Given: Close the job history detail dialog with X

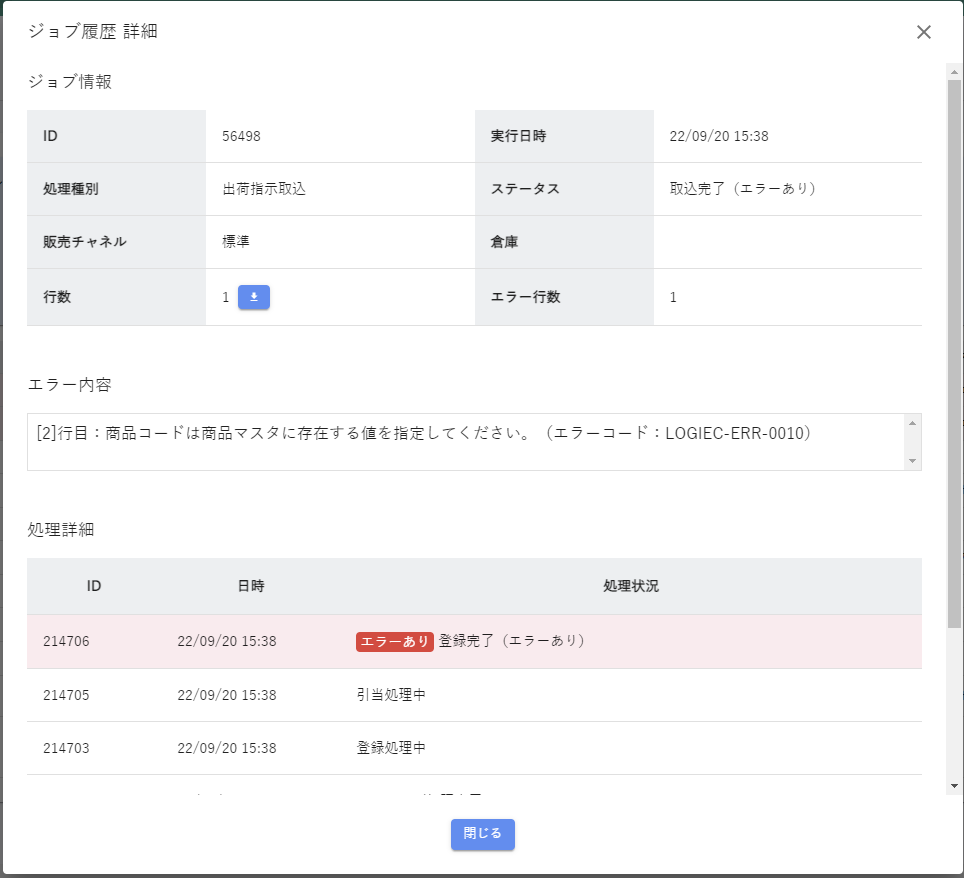Looking at the screenshot, I should 924,32.
